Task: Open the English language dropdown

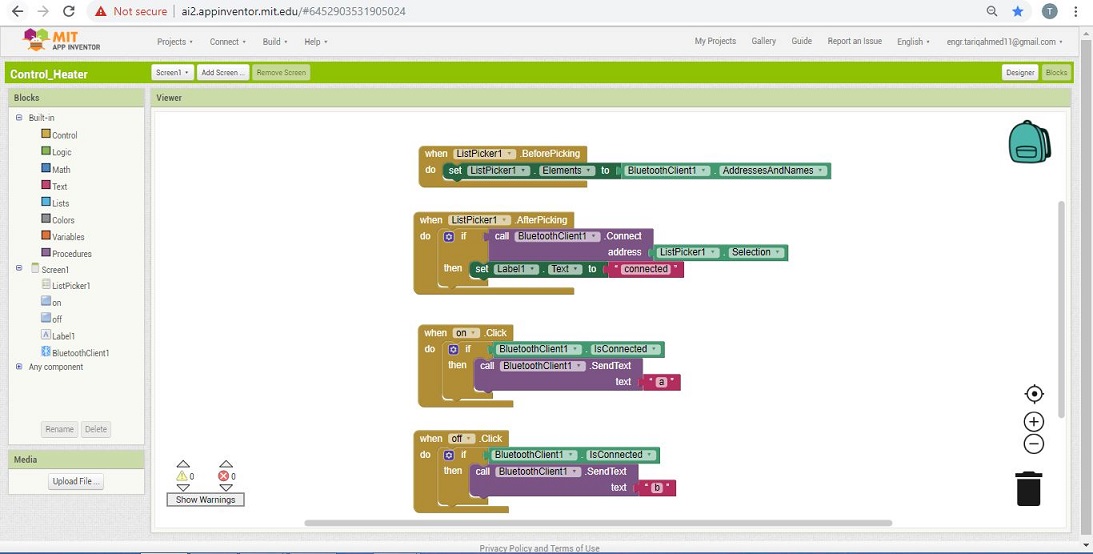Action: coord(913,42)
